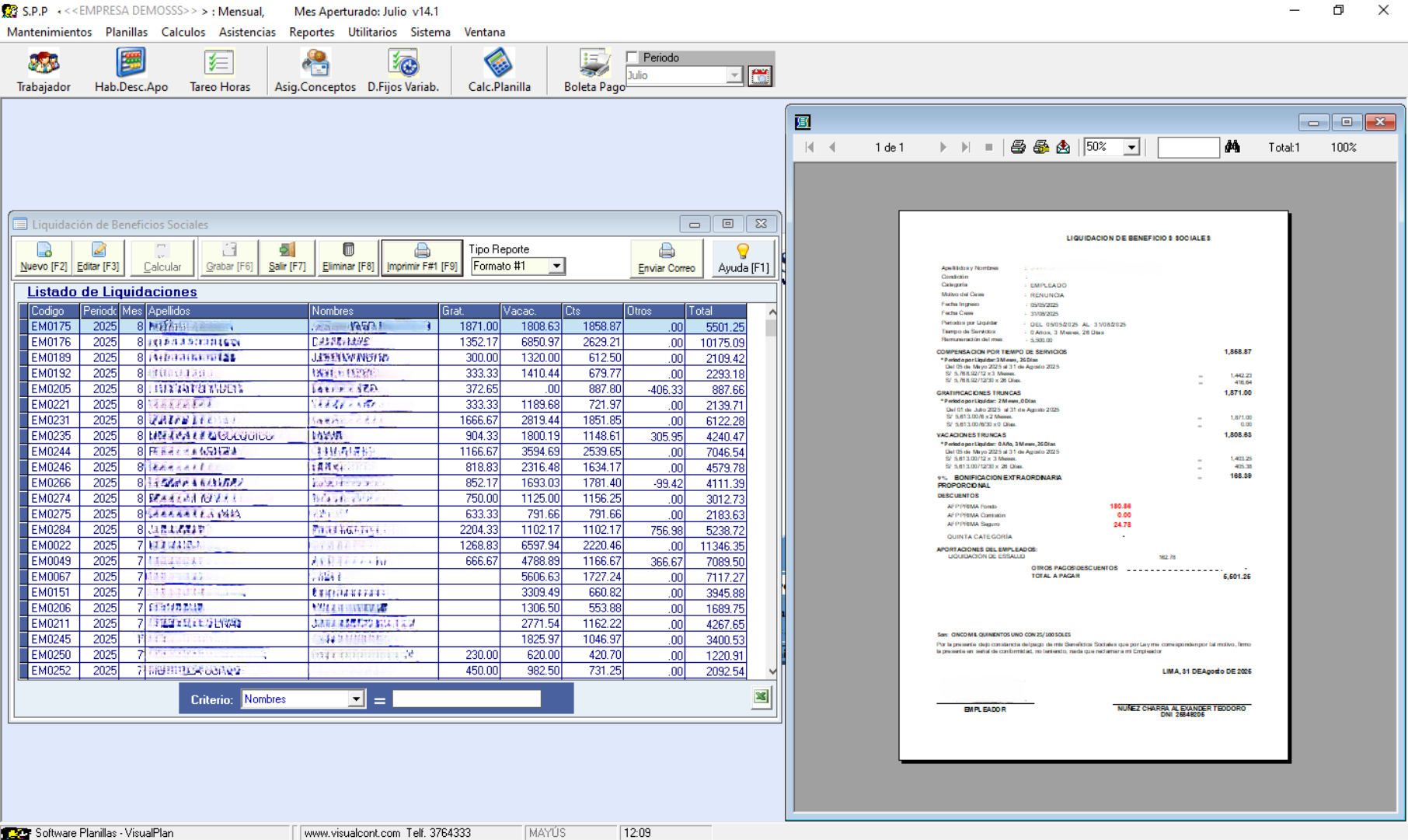
Task: Enable the Periodo checkbox
Action: point(633,58)
